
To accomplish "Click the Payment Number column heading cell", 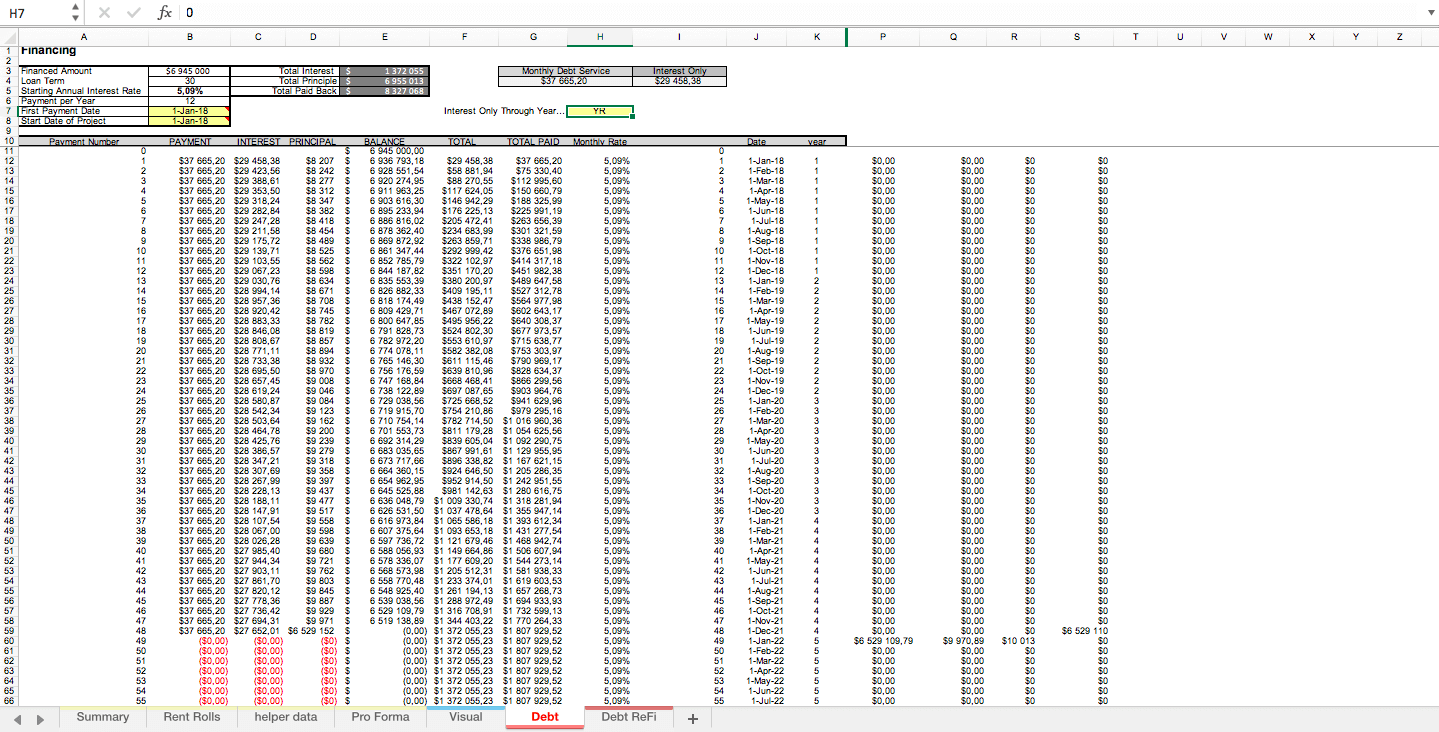I will click(x=84, y=142).
